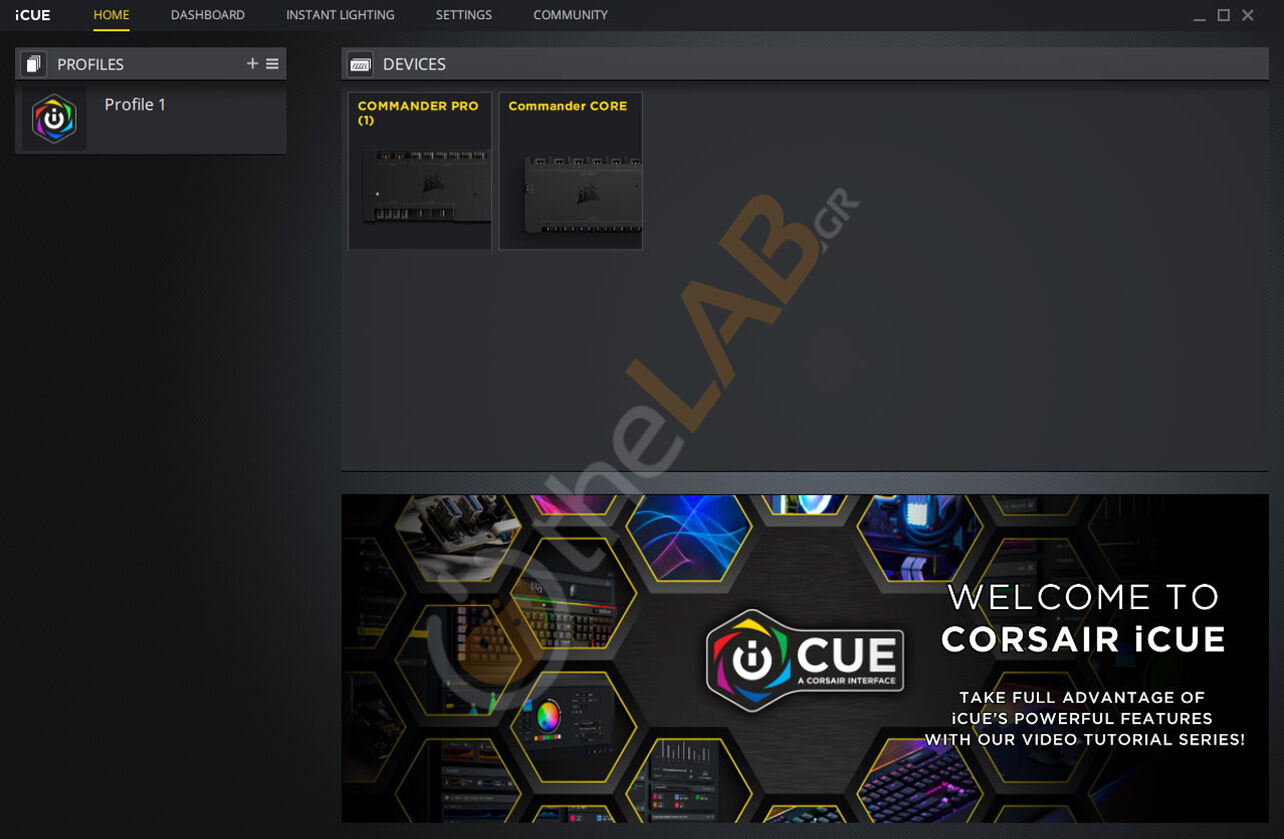Viewport: 1284px width, 839px height.
Task: Open the INSTANT LIGHTING tab
Action: [x=340, y=15]
